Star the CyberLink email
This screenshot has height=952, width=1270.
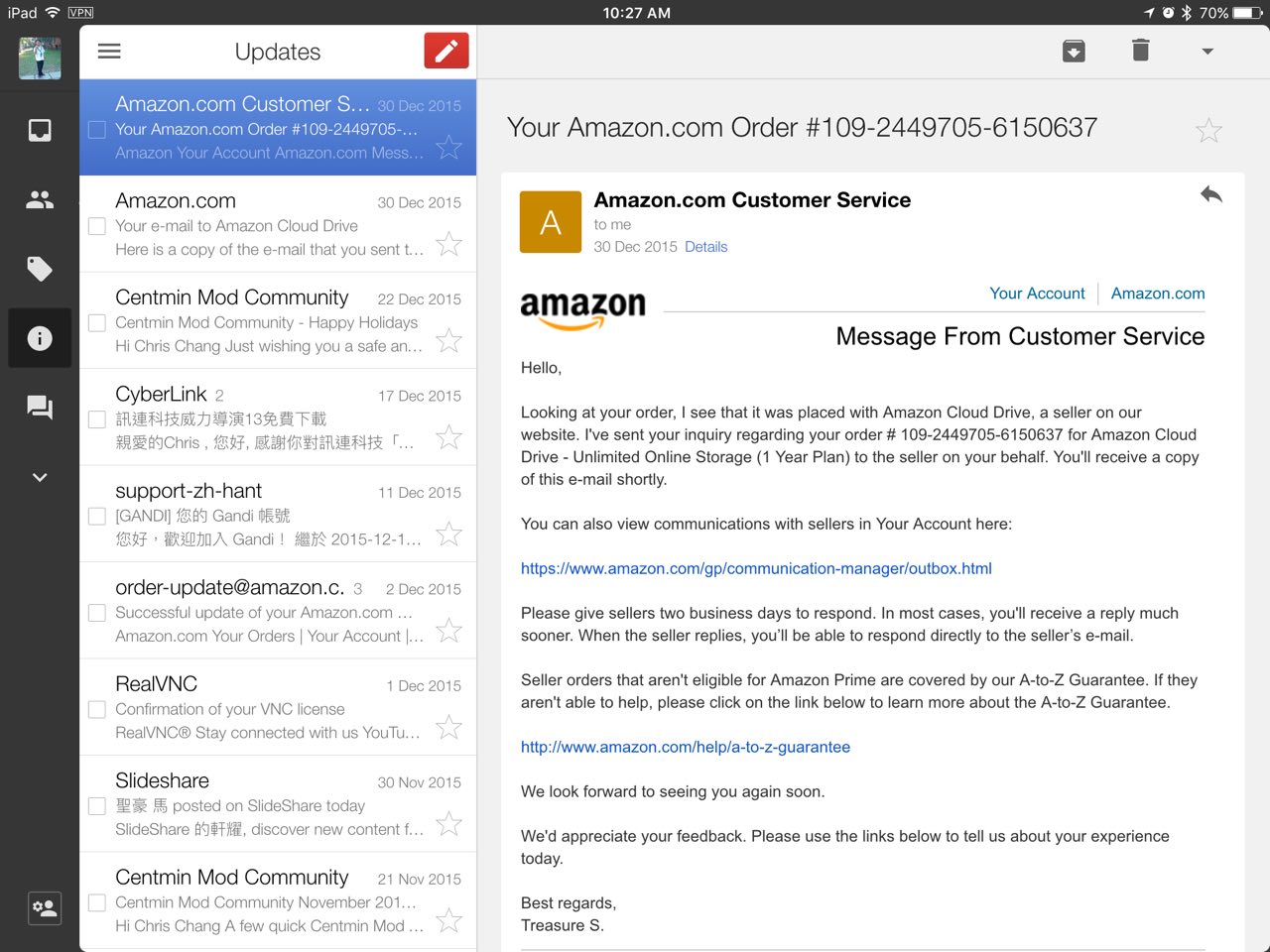pos(449,436)
